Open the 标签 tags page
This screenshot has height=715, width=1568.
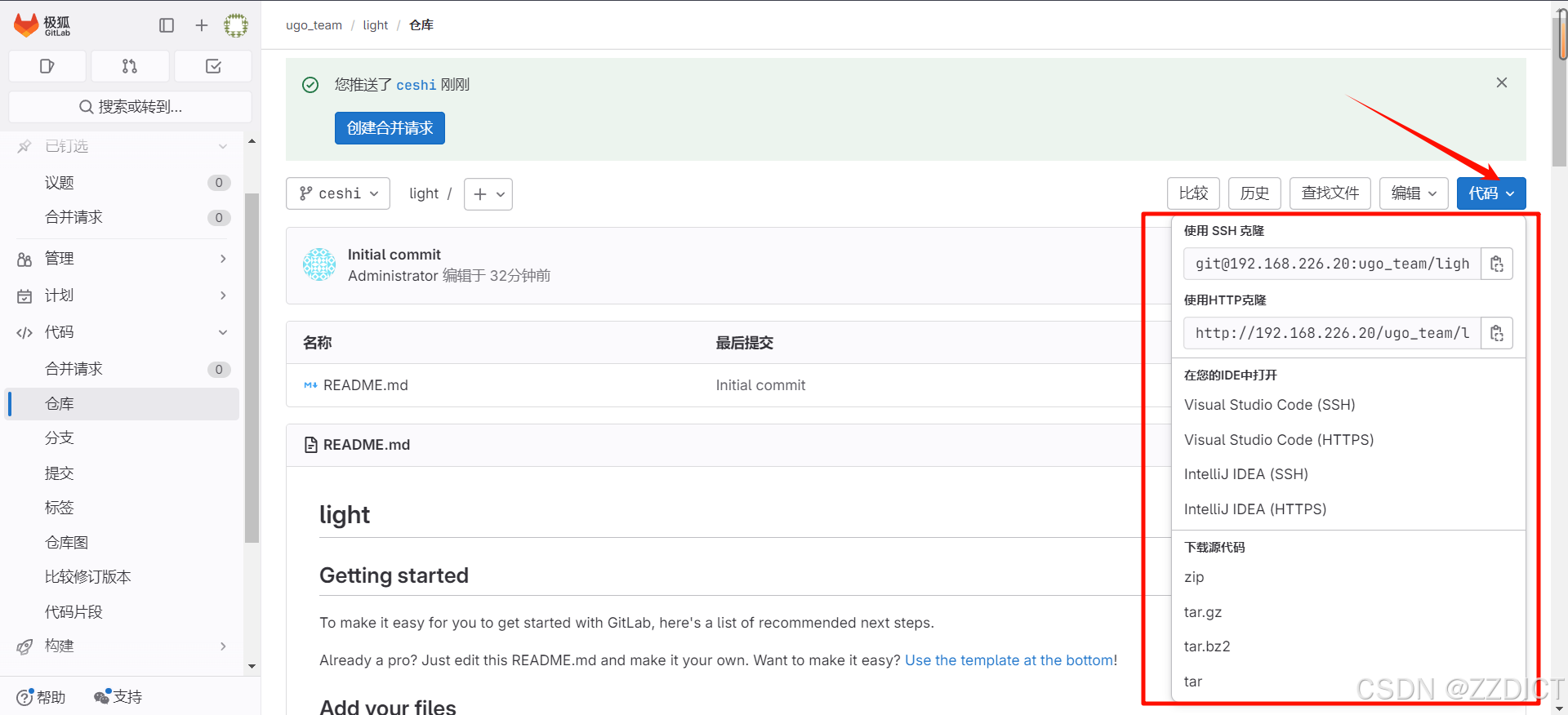tap(122, 508)
